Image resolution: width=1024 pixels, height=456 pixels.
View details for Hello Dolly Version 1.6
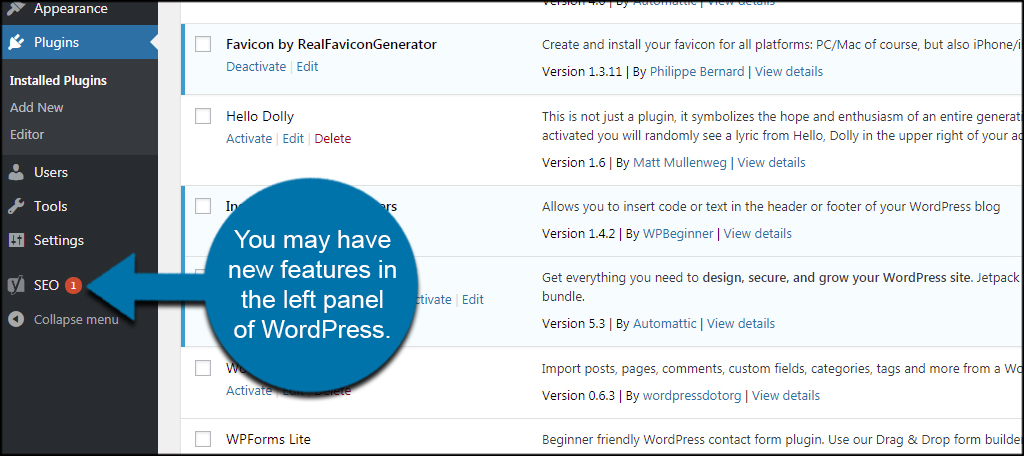(771, 163)
